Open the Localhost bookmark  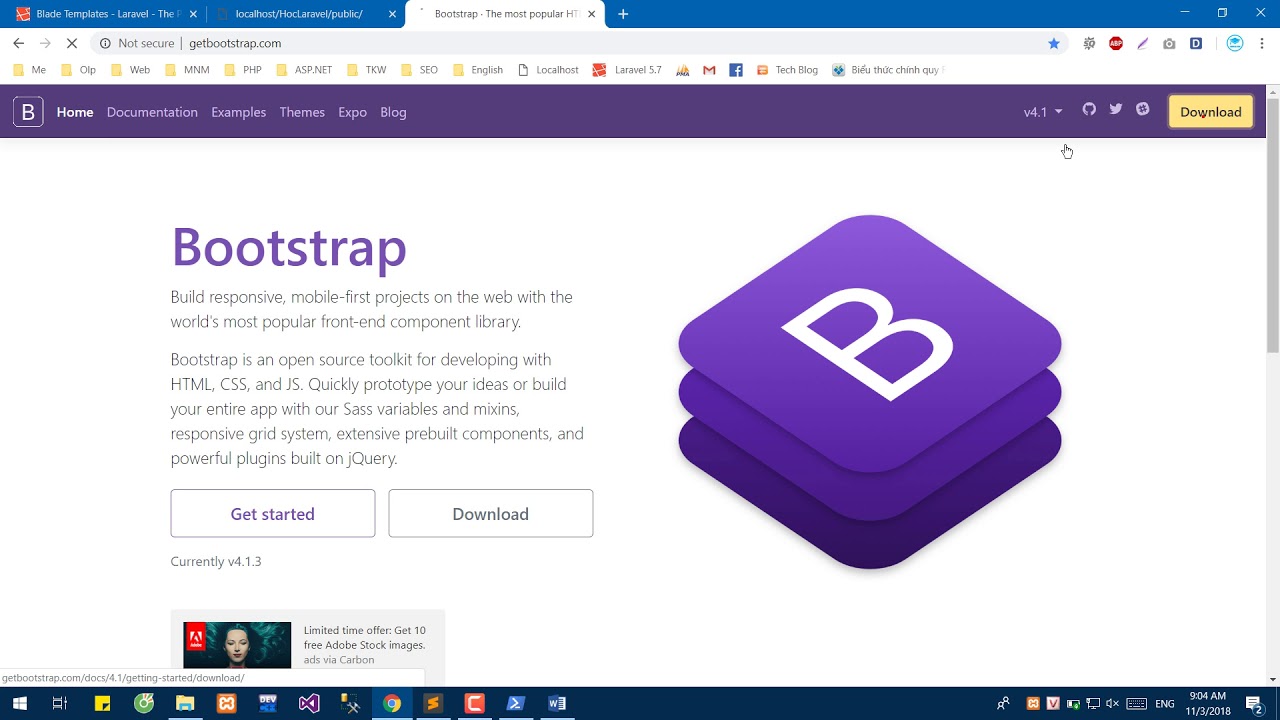point(548,70)
